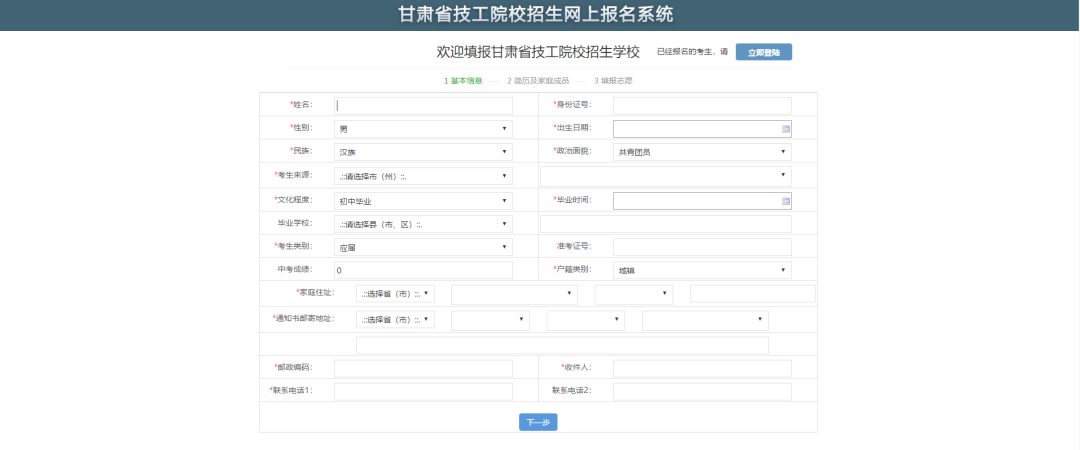Select step 3 填报志愿 tab
Image resolution: width=1080 pixels, height=450 pixels.
(613, 81)
